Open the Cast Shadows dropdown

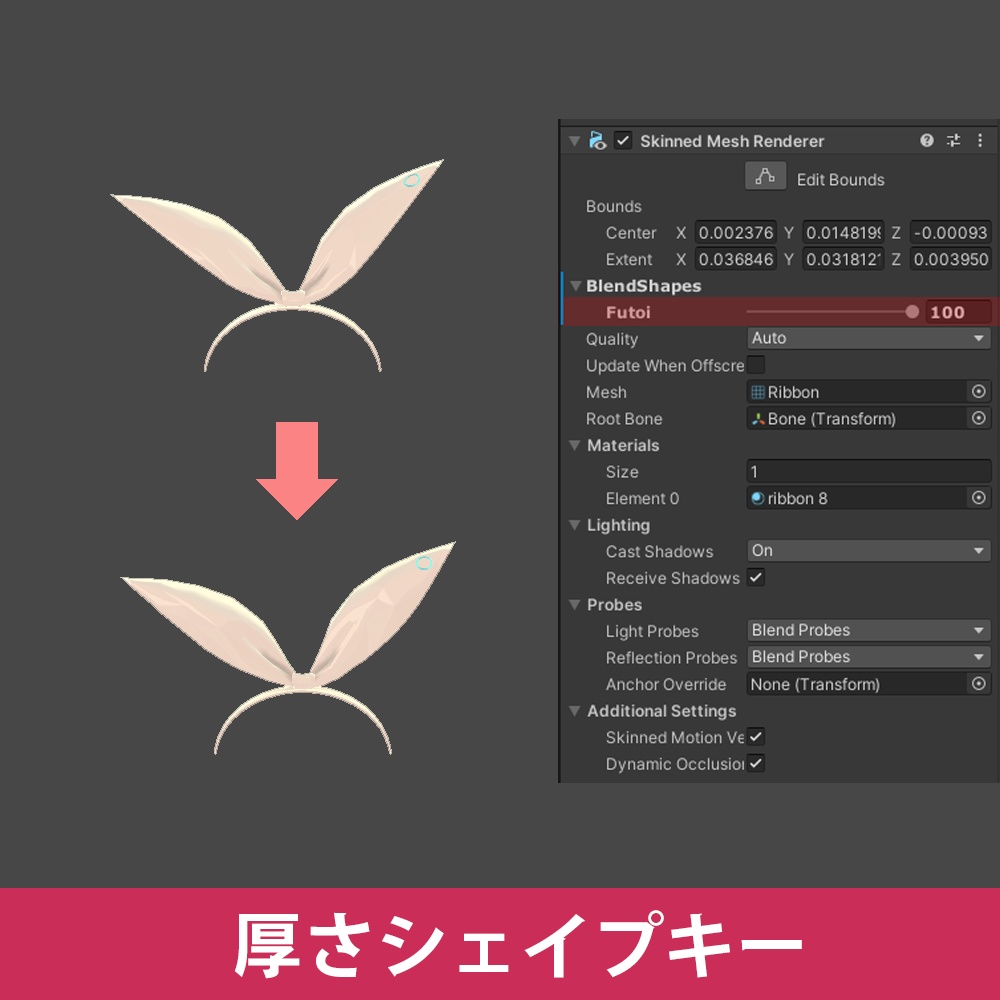point(867,551)
